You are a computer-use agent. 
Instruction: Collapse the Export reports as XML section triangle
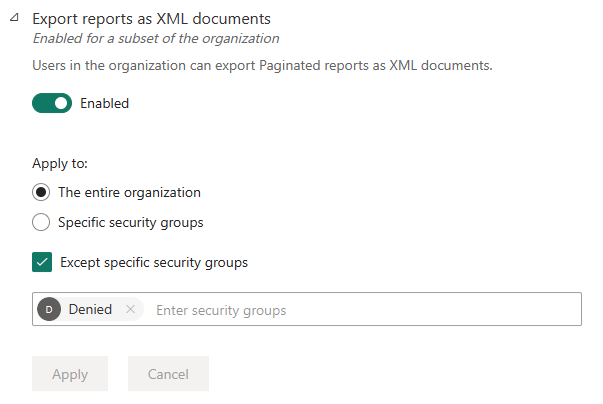click(13, 19)
